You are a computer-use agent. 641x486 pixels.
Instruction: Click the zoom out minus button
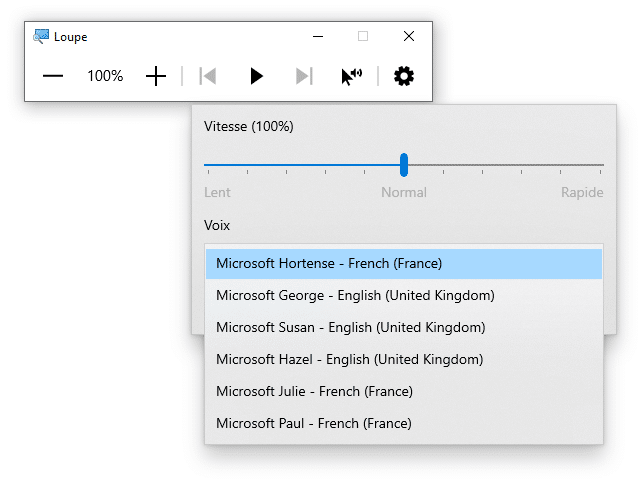coord(53,76)
